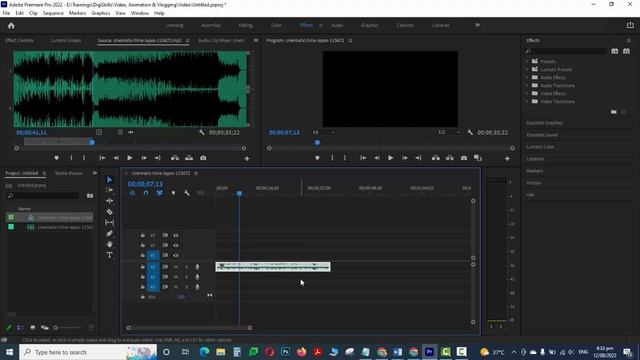Screen dimensions: 640x360
Task: Click Insert button in Source monitor
Action: 175,158
